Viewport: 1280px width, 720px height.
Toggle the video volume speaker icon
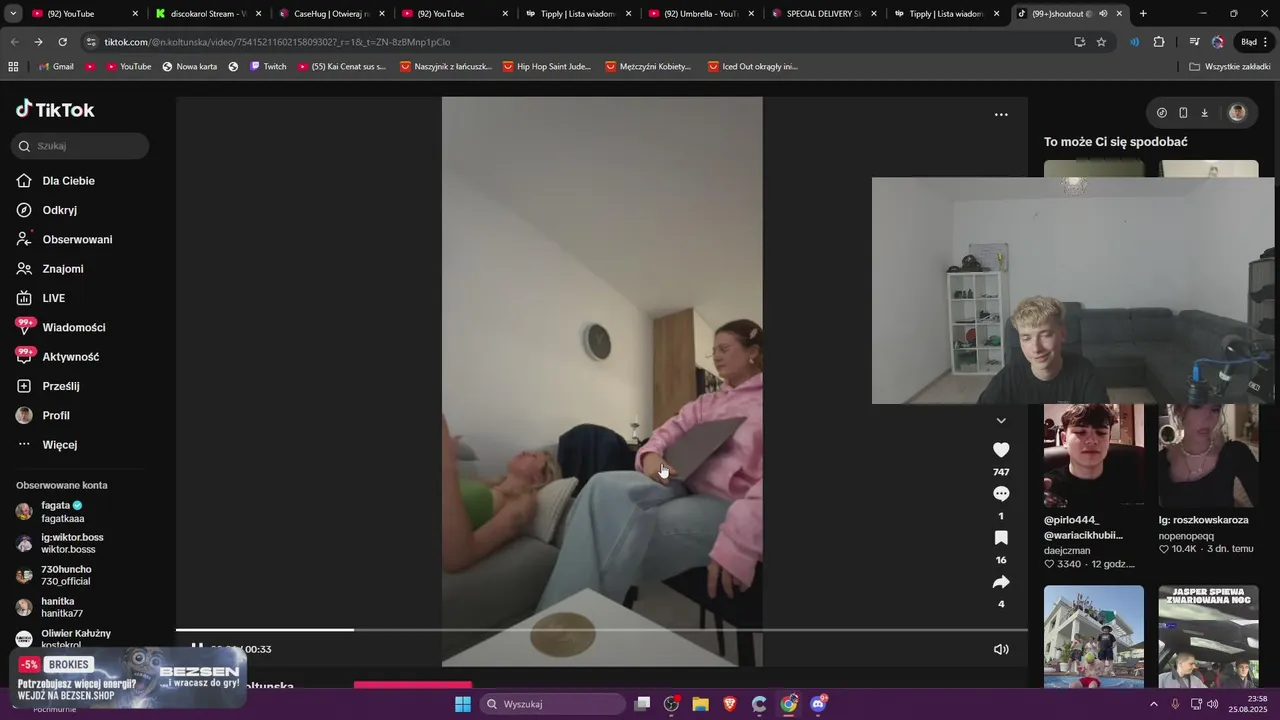[1001, 649]
